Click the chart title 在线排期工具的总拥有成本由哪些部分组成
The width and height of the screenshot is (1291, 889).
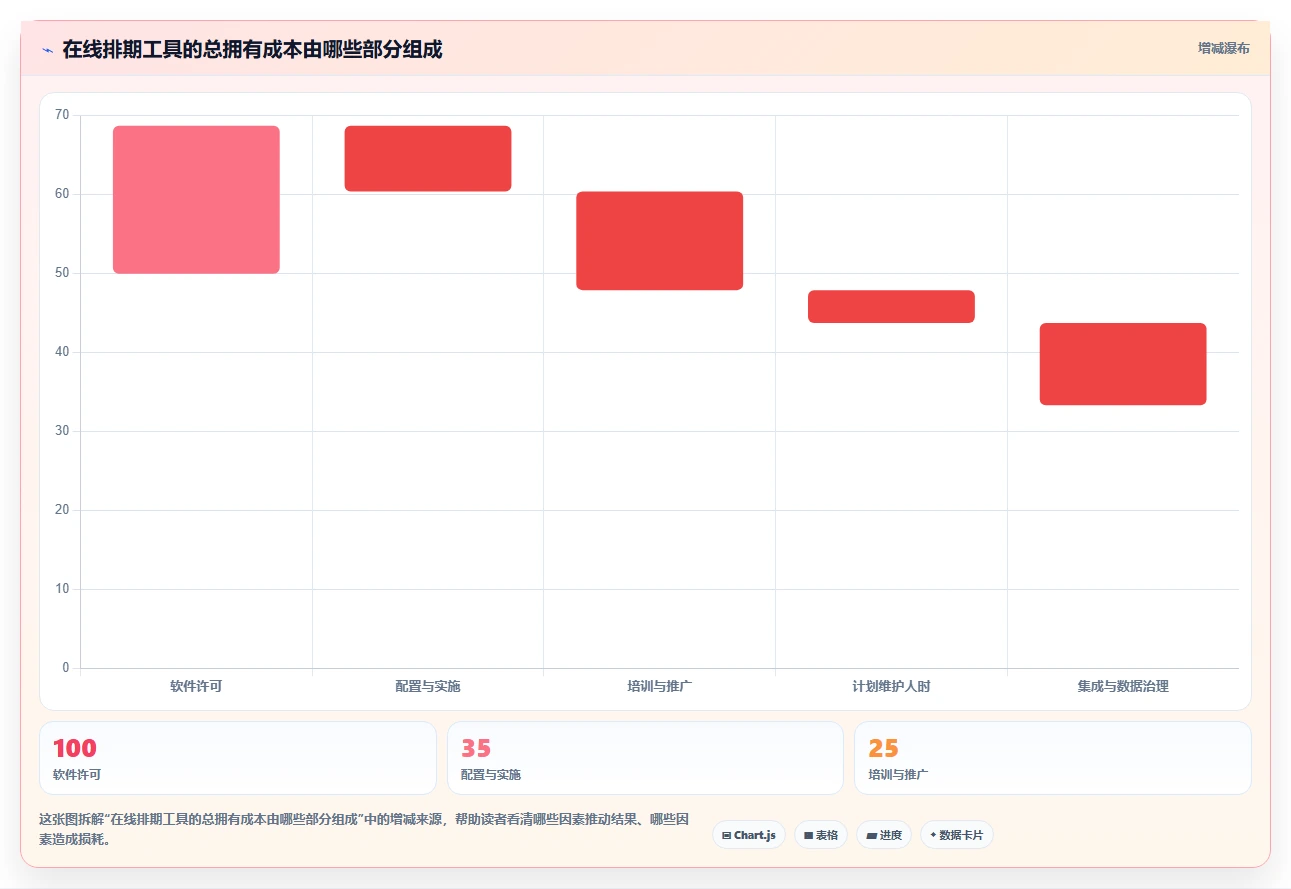[252, 49]
